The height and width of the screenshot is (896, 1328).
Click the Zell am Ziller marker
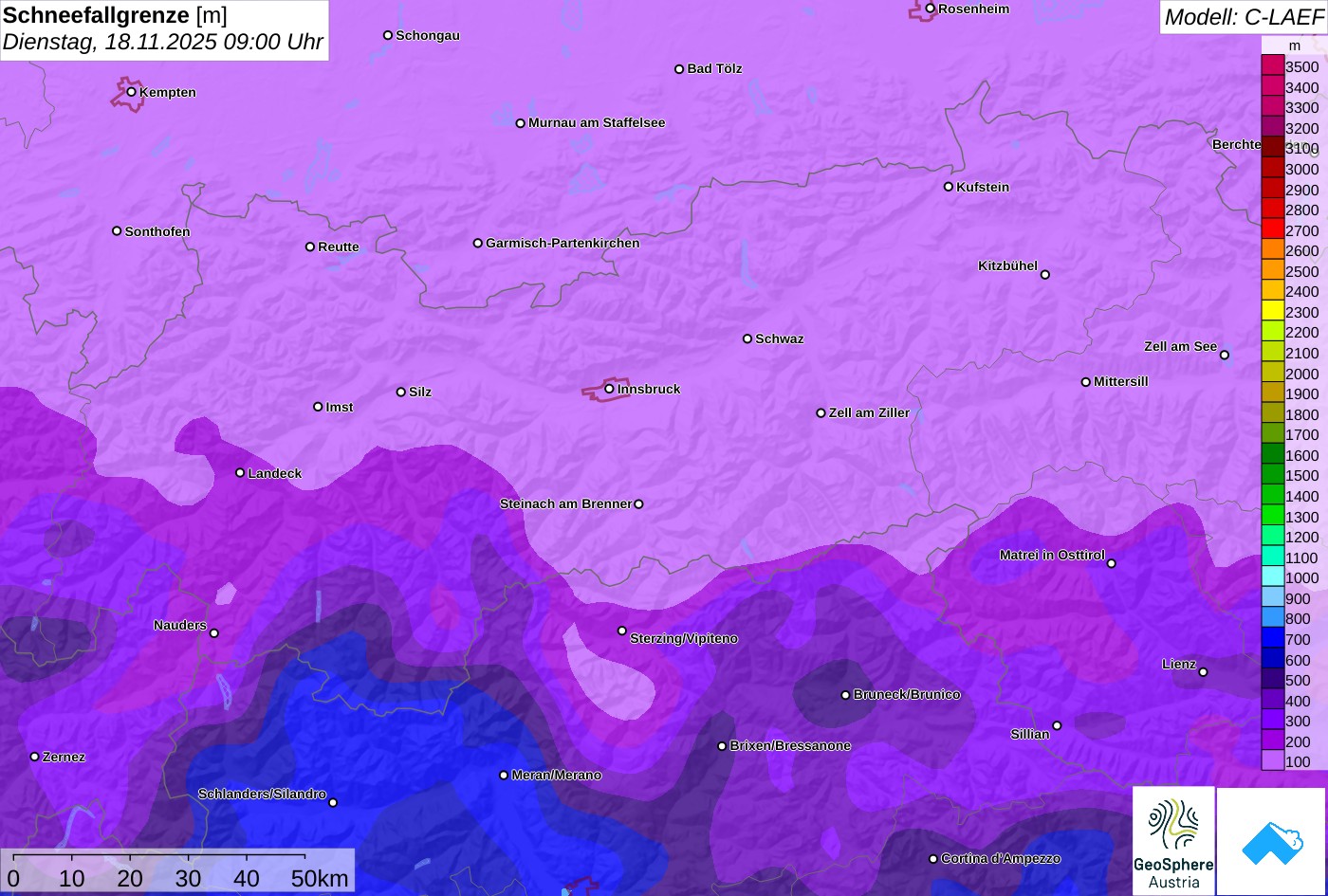821,413
